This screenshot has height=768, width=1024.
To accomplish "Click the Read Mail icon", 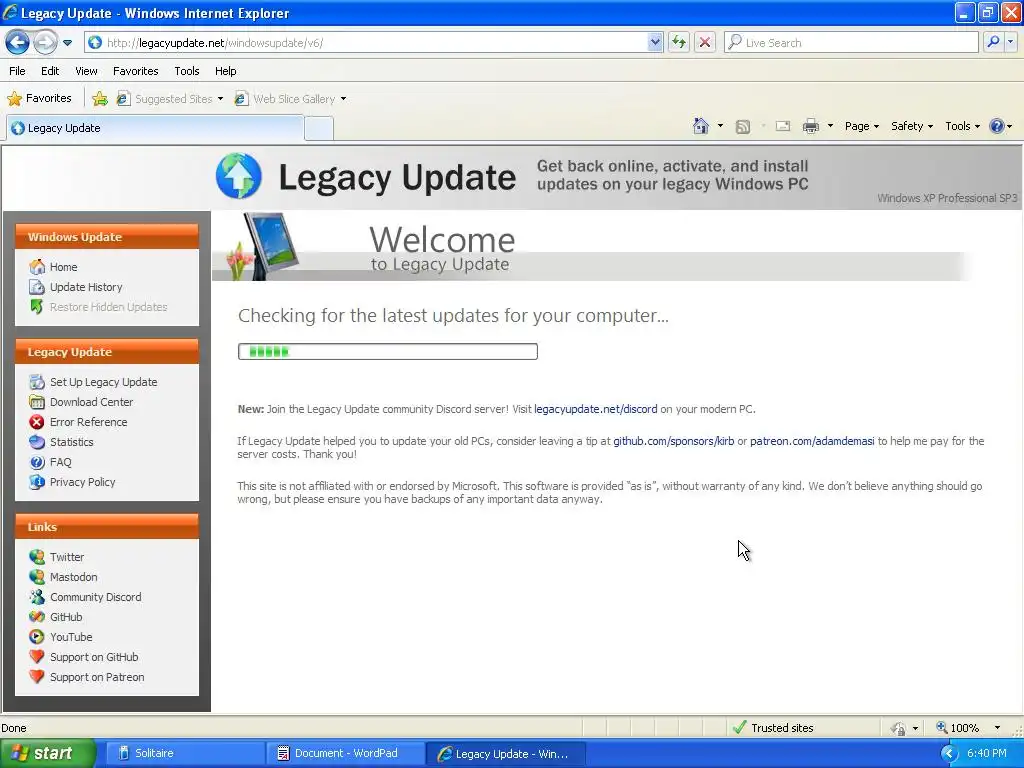I will pyautogui.click(x=783, y=126).
